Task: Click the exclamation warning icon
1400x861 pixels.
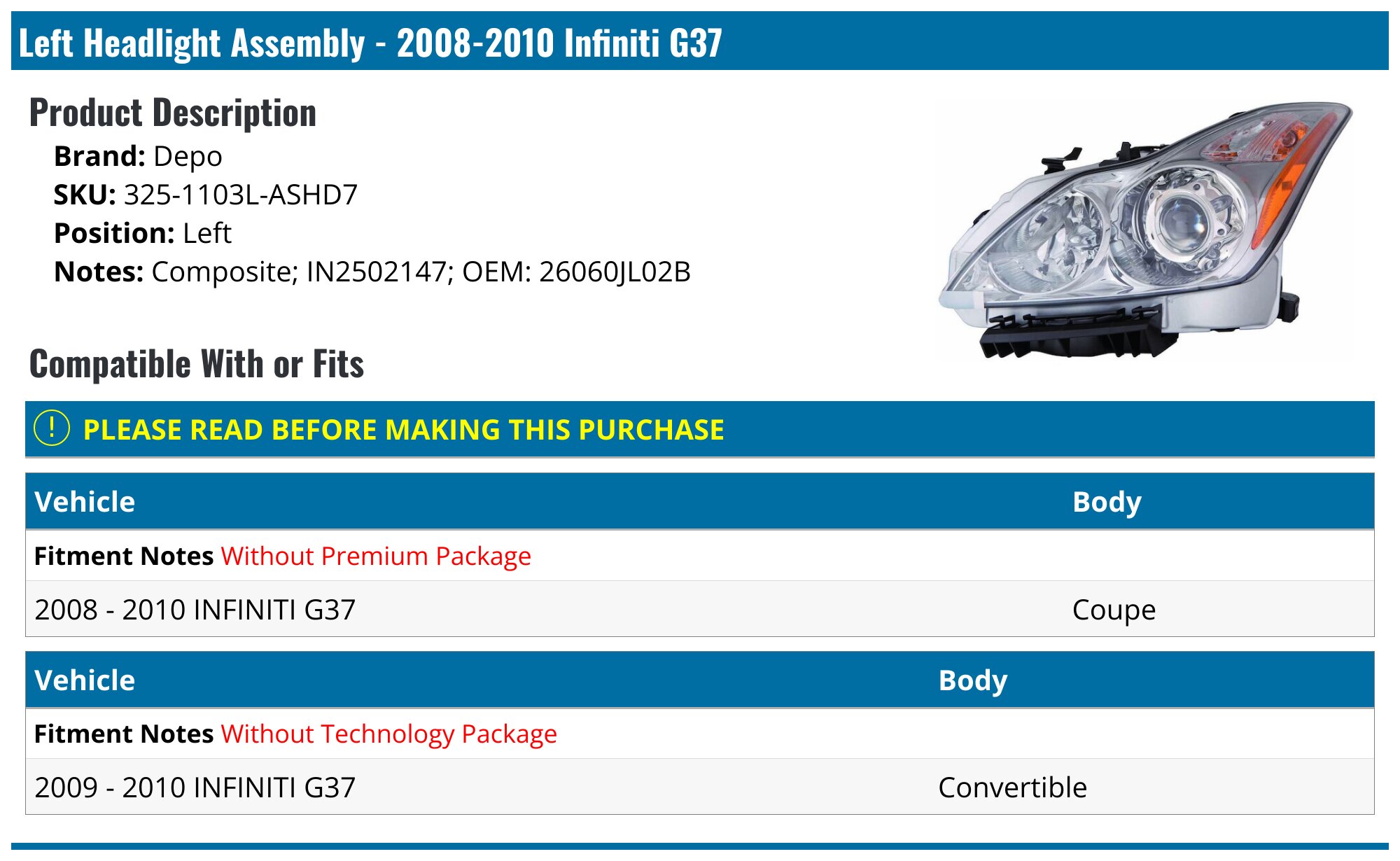Action: coord(52,428)
